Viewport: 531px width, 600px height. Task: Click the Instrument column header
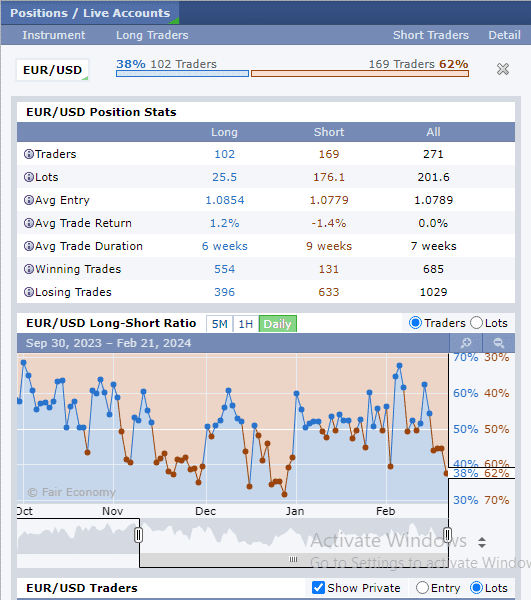(x=54, y=35)
